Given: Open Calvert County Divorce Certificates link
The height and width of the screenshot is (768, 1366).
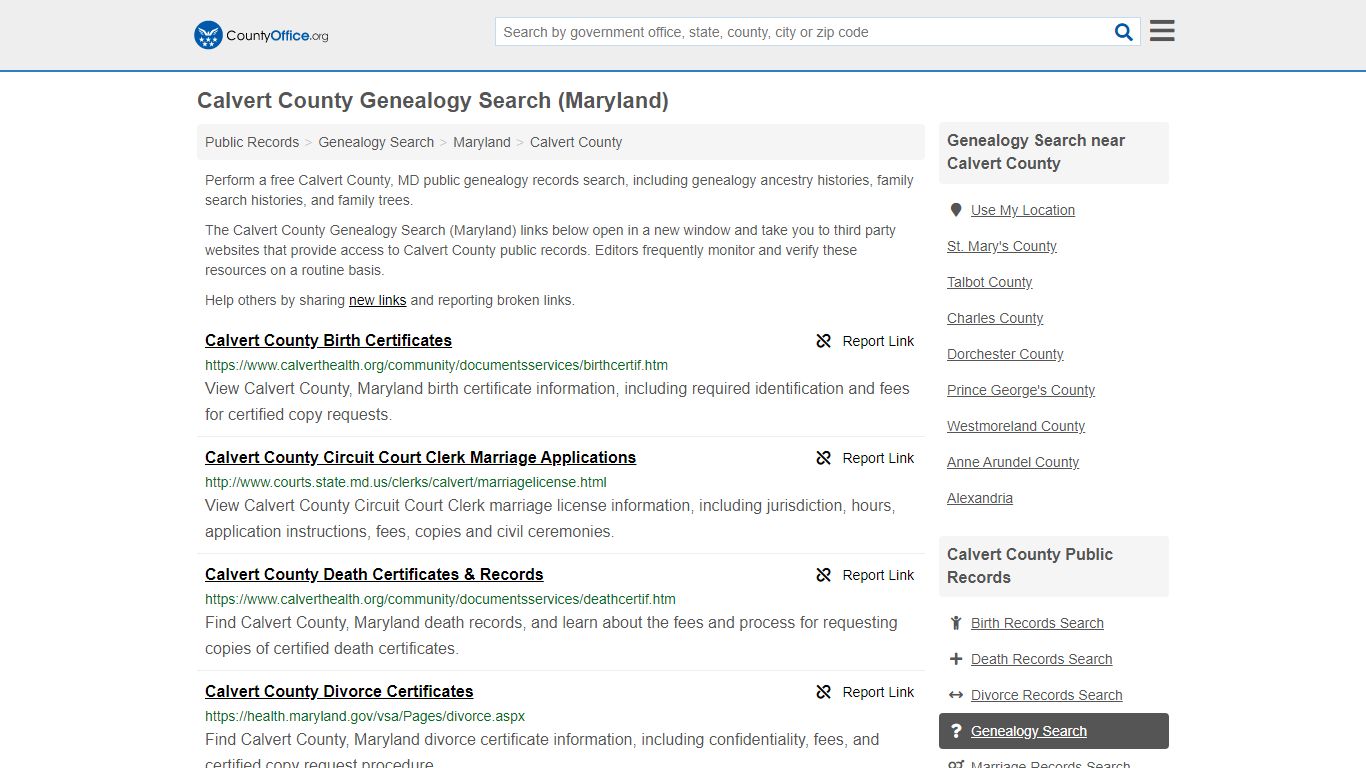Looking at the screenshot, I should click(x=339, y=691).
